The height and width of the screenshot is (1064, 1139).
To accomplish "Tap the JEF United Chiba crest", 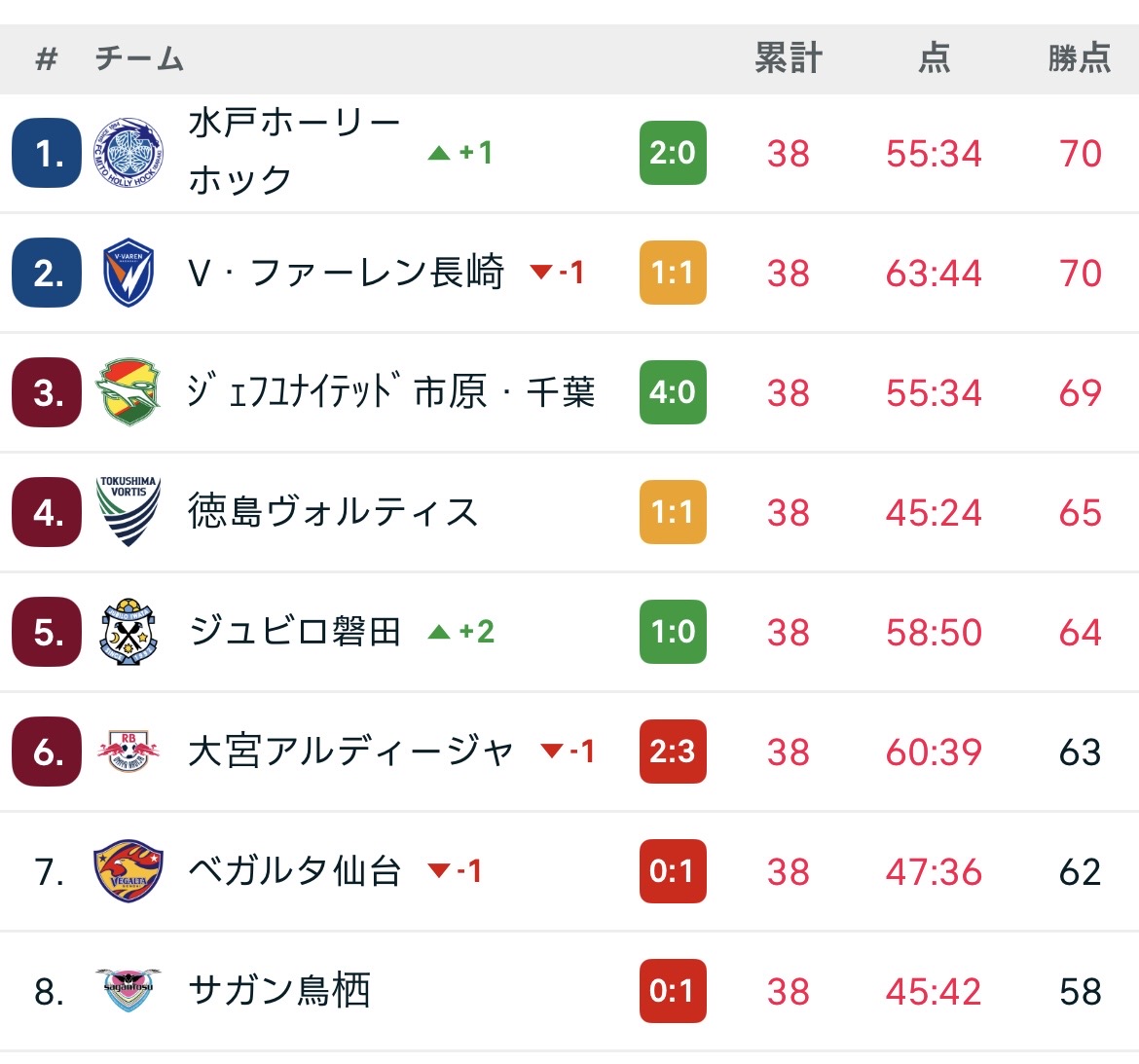I will tap(129, 392).
